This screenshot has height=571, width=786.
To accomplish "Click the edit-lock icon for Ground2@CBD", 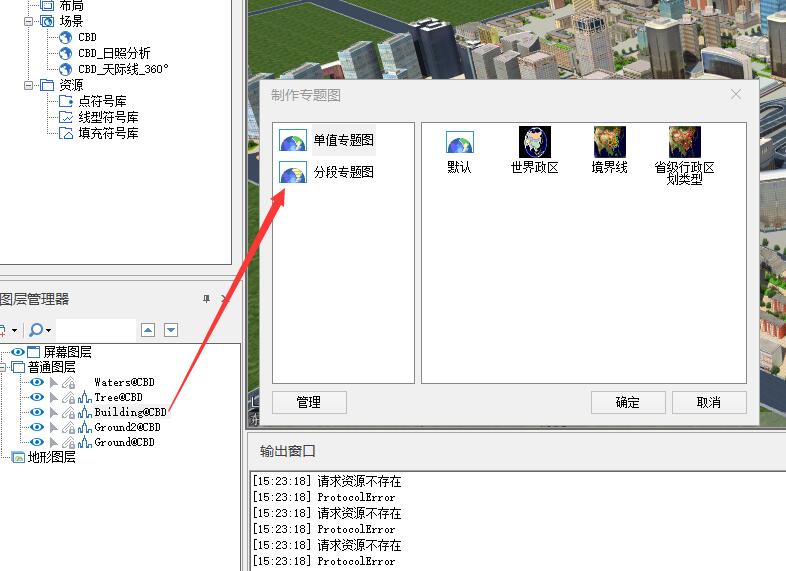I will 69,428.
